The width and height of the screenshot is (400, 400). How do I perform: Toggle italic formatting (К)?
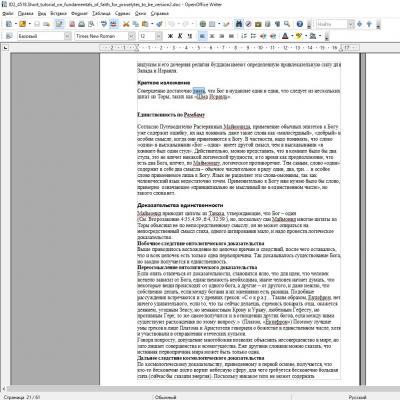[180, 36]
